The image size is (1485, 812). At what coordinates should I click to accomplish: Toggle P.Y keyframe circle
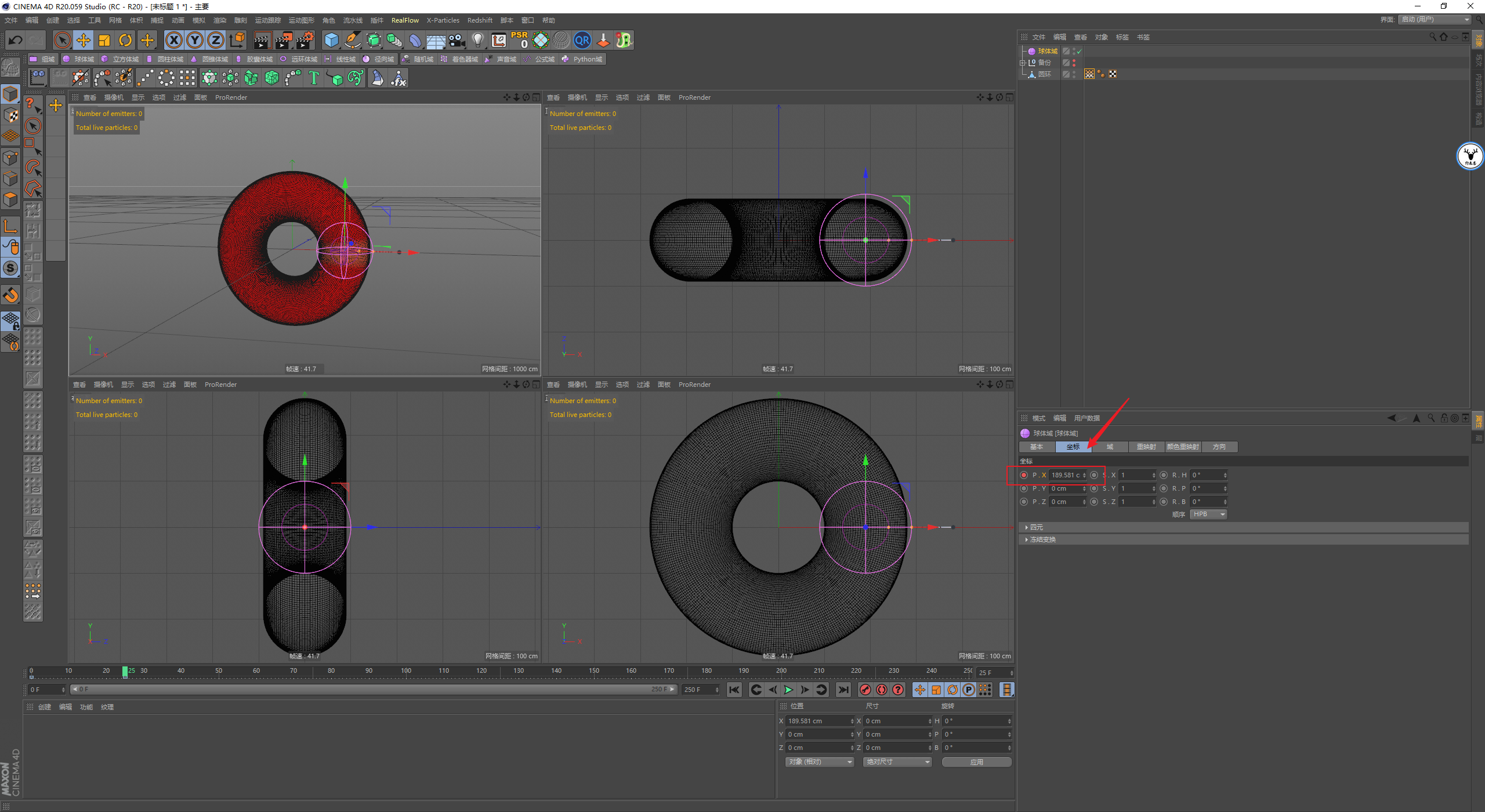(x=1024, y=488)
